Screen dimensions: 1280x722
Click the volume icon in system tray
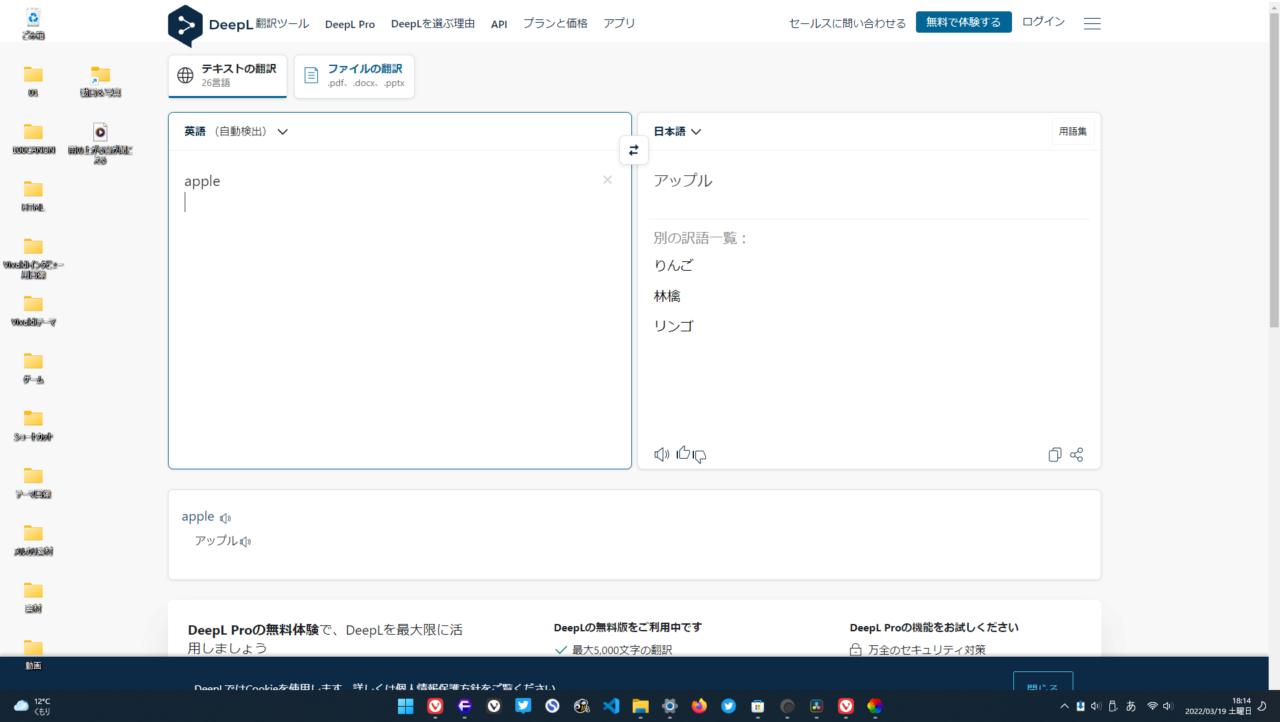coord(1168,706)
